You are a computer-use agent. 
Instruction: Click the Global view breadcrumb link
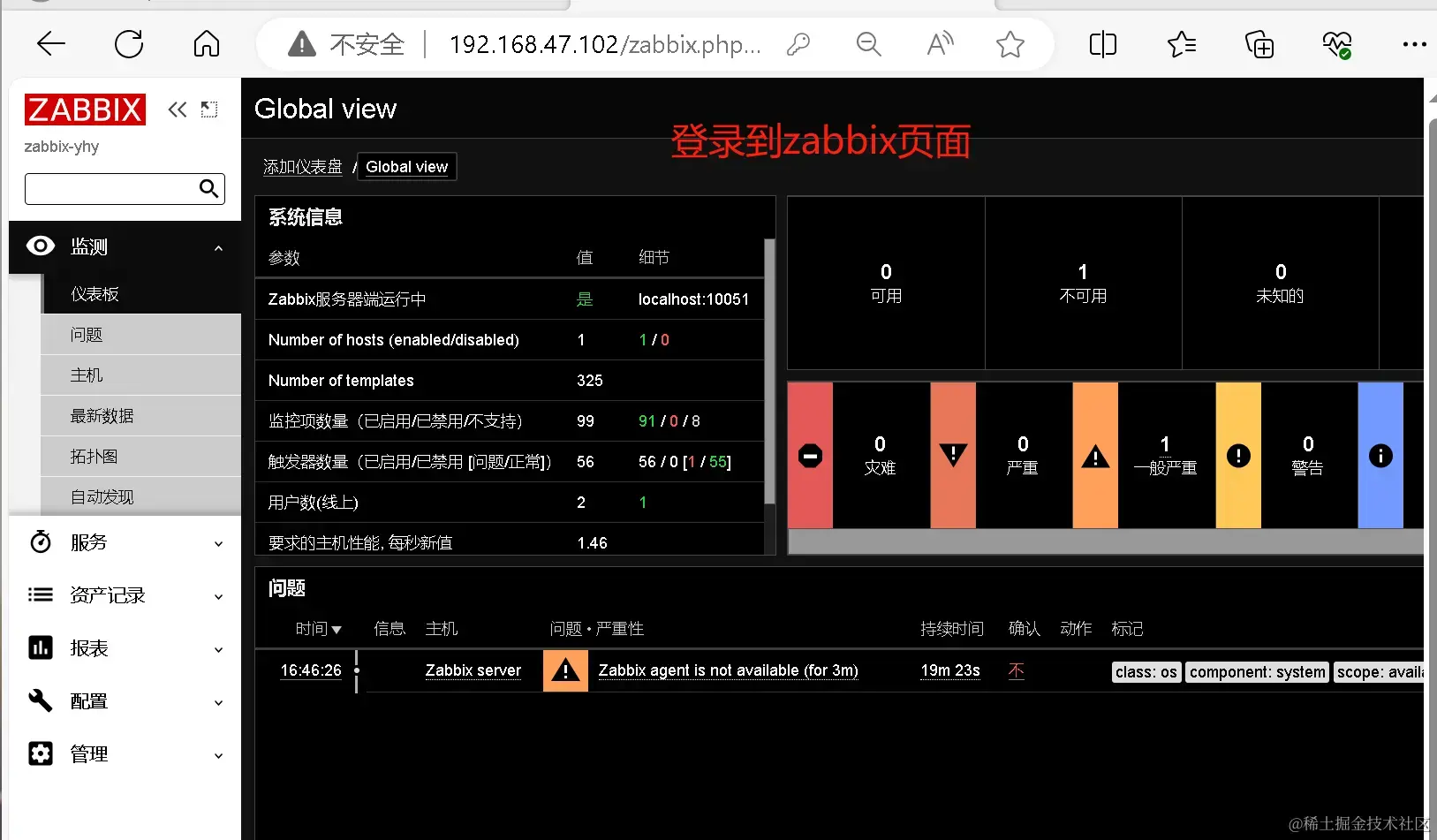pos(406,167)
